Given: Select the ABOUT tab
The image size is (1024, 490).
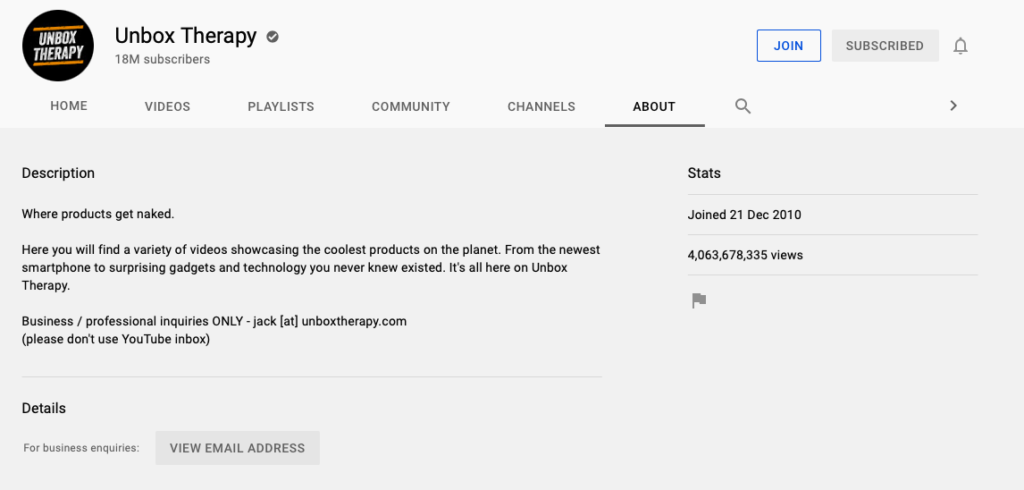Looking at the screenshot, I should [x=654, y=106].
